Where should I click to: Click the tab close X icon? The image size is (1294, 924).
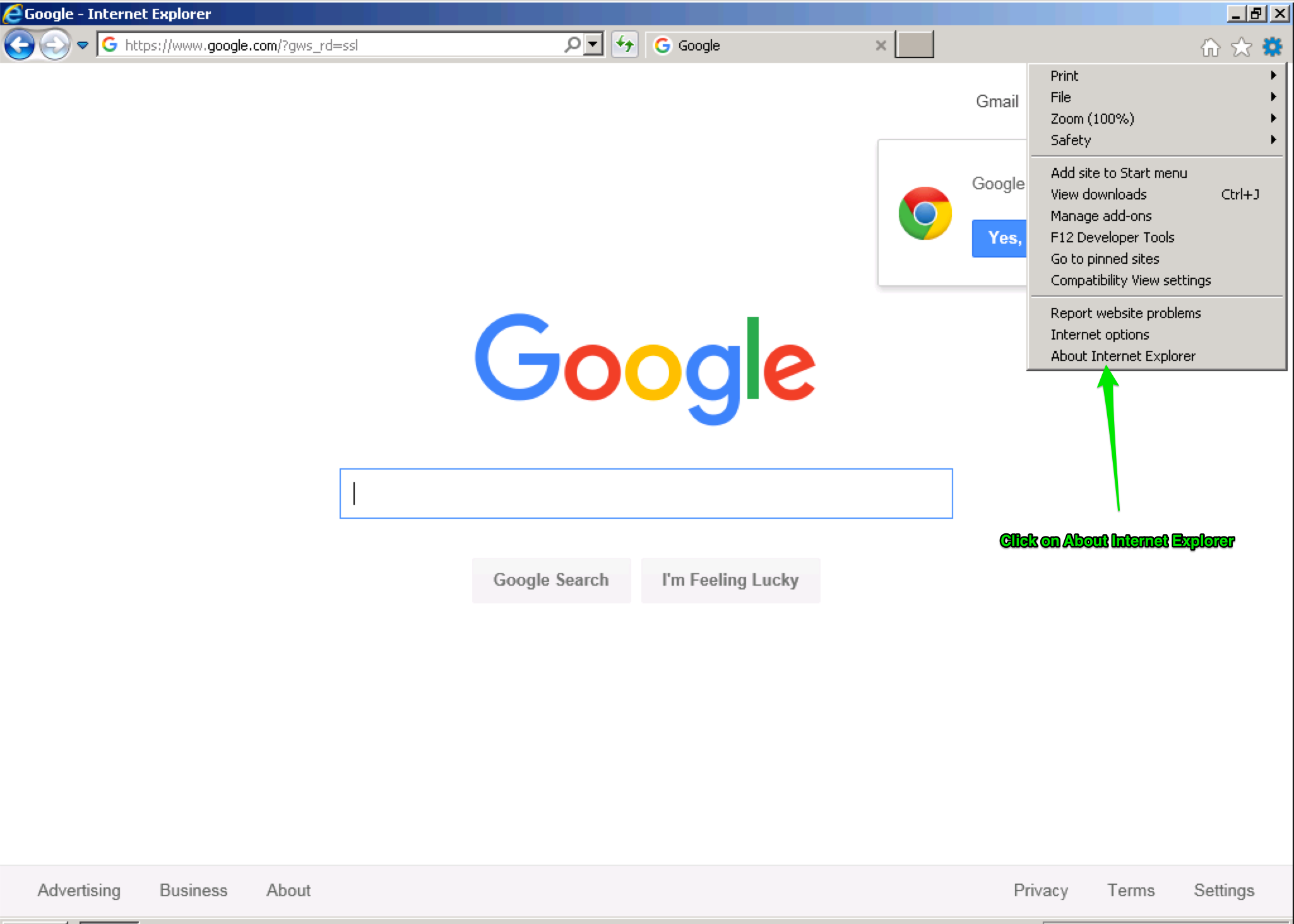(x=880, y=45)
